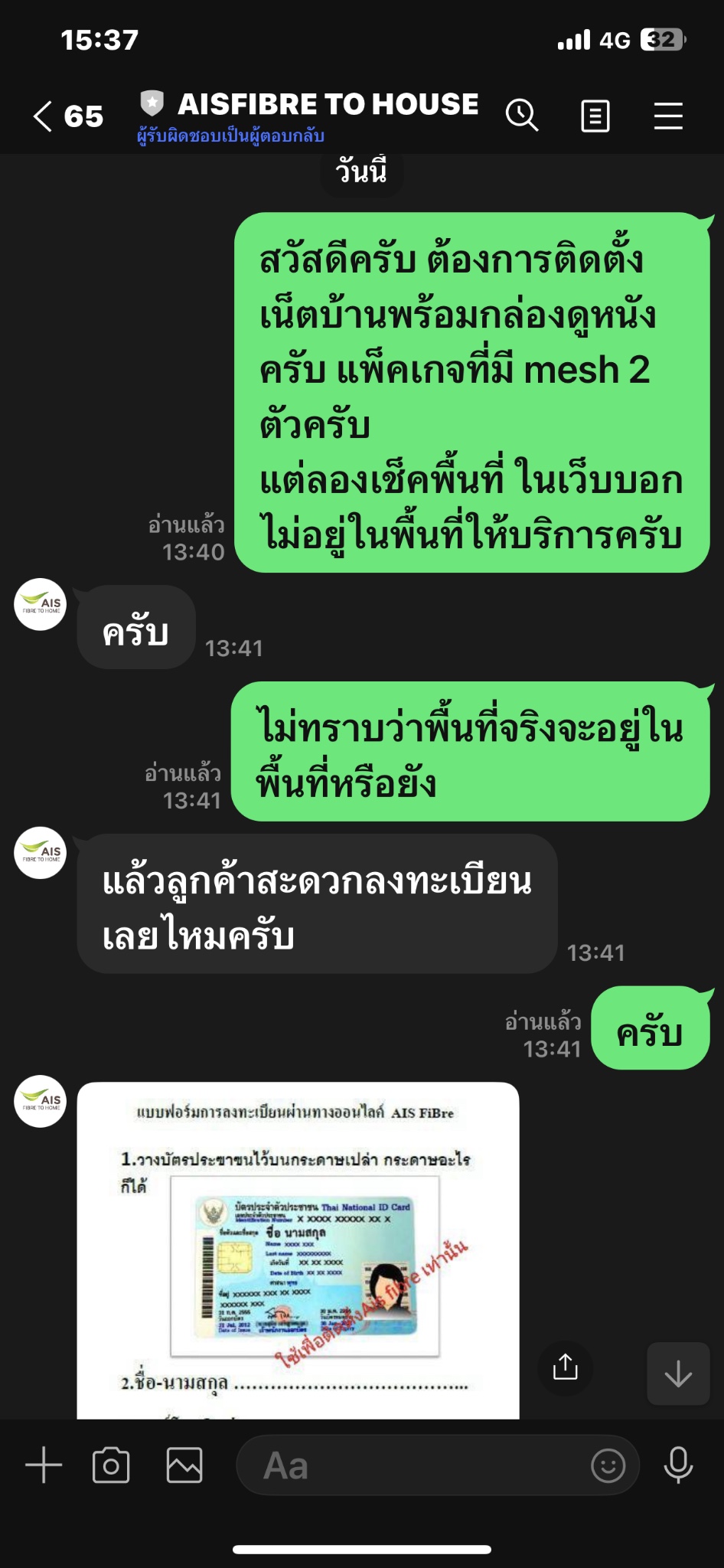Tap the วันนี้ date label

coord(361,171)
